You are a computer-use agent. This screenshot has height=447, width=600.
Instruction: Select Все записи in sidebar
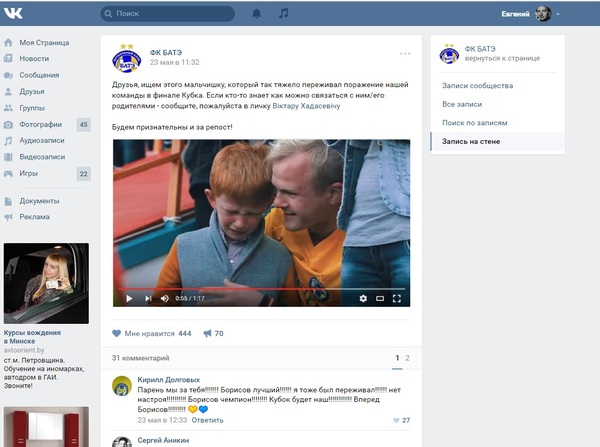(462, 104)
